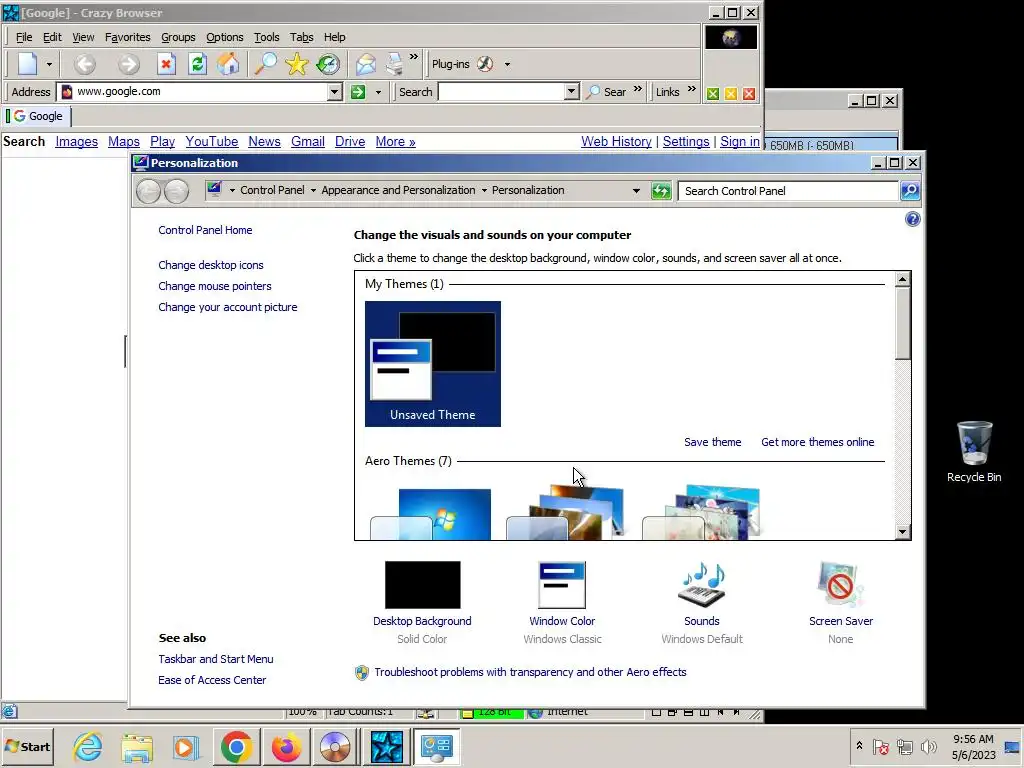Open Screen Saver settings icon
The width and height of the screenshot is (1024, 768).
[x=840, y=584]
